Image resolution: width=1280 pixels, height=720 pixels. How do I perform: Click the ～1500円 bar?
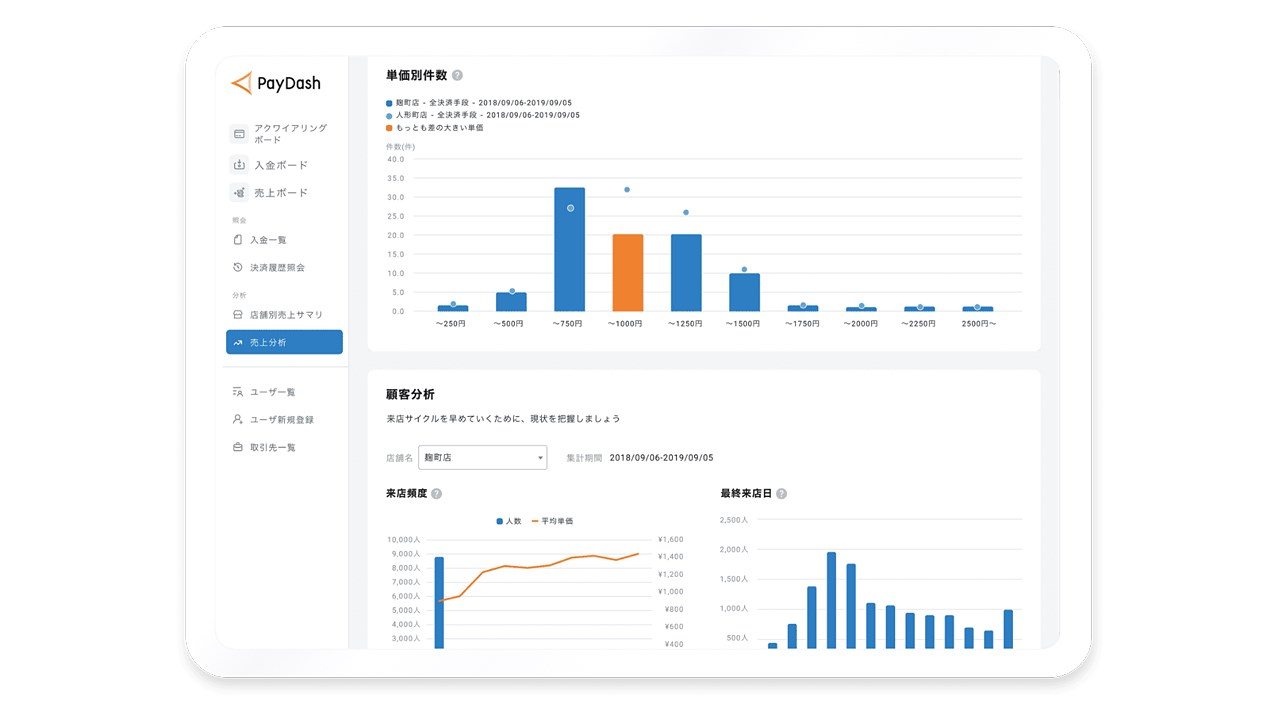coord(744,292)
